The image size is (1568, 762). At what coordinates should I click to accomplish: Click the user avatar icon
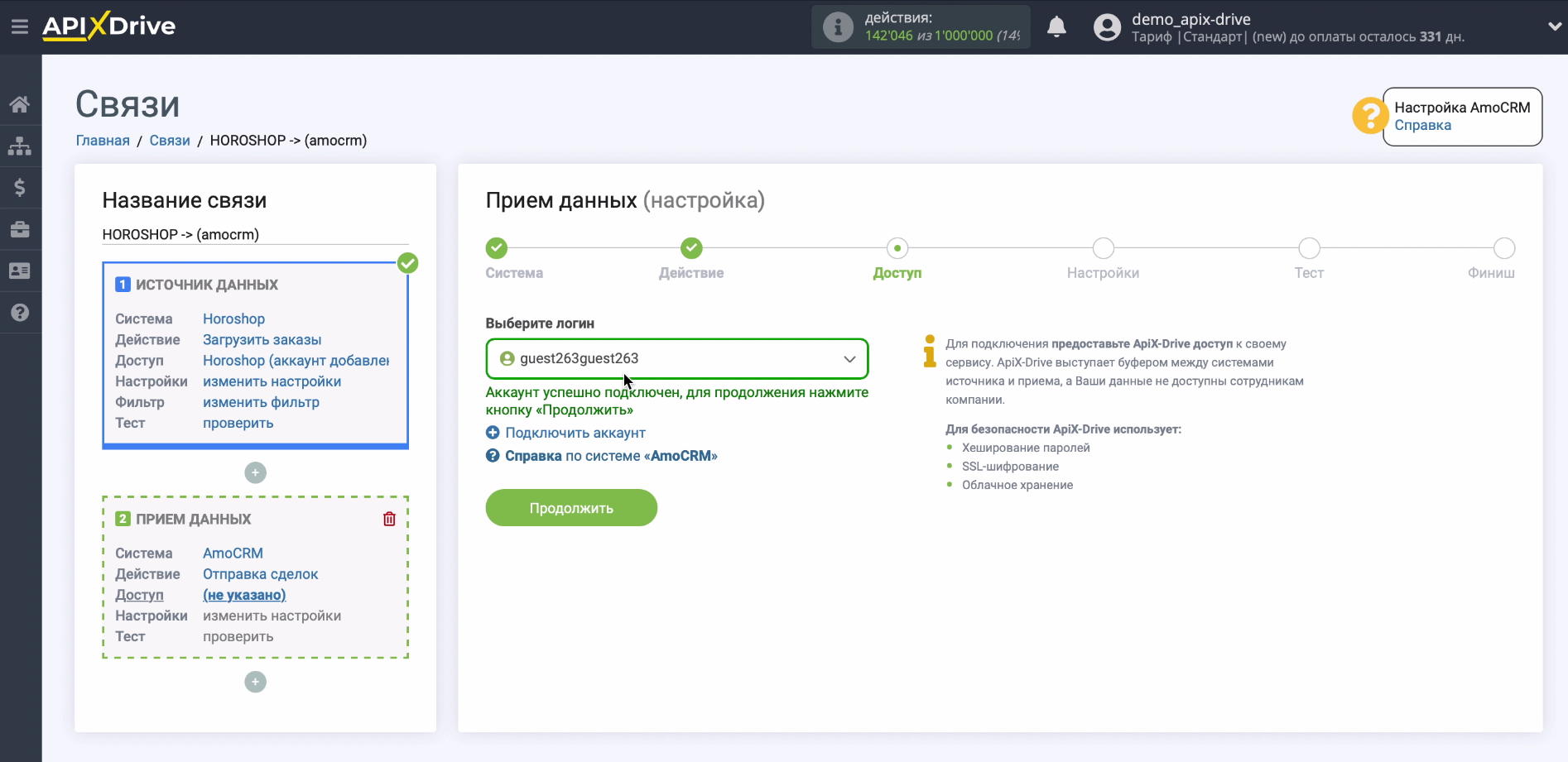(1107, 27)
